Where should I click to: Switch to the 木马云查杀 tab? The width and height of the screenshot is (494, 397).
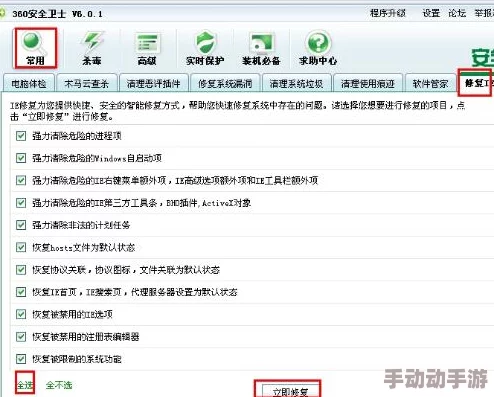click(87, 83)
